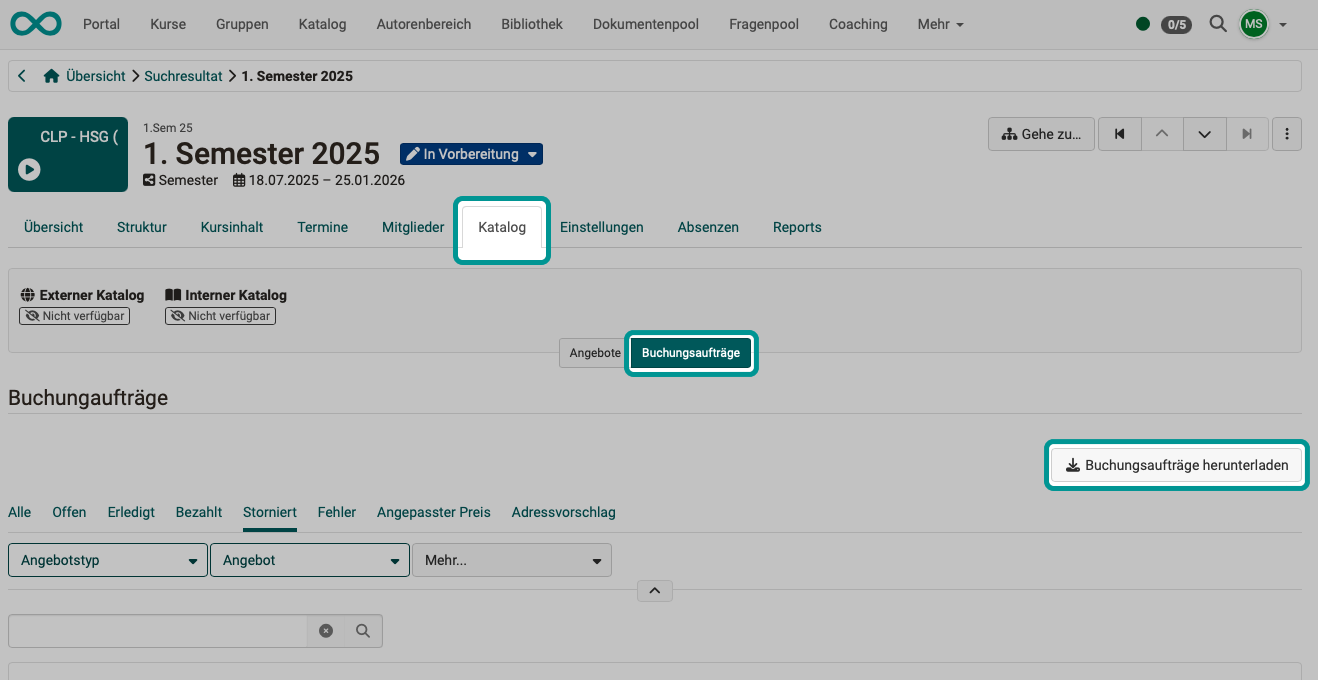This screenshot has height=680, width=1318.
Task: Go back to Suchresultat breadcrumb link
Action: coord(183,76)
